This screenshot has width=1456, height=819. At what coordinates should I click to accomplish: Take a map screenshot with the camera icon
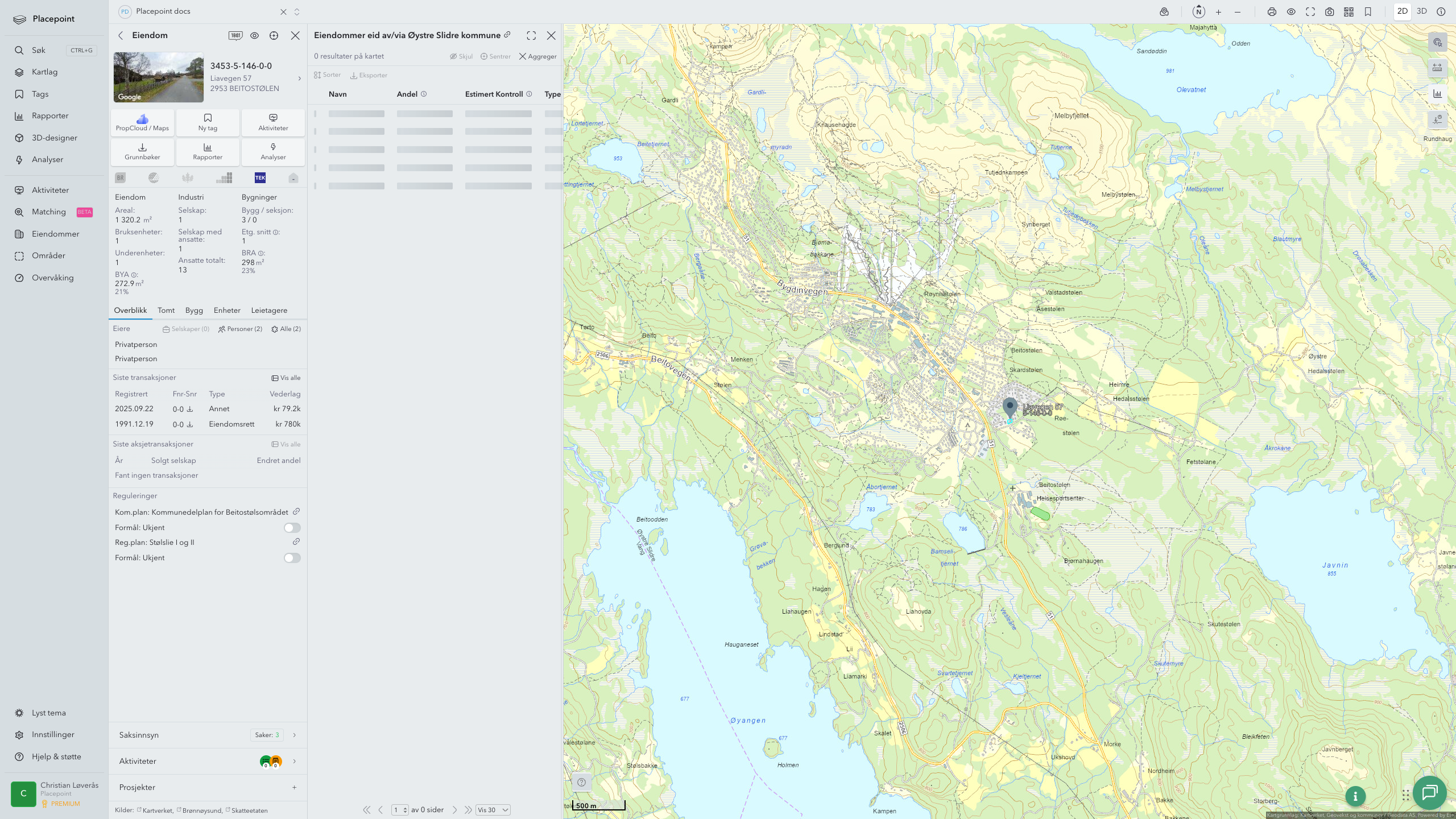tap(1330, 12)
